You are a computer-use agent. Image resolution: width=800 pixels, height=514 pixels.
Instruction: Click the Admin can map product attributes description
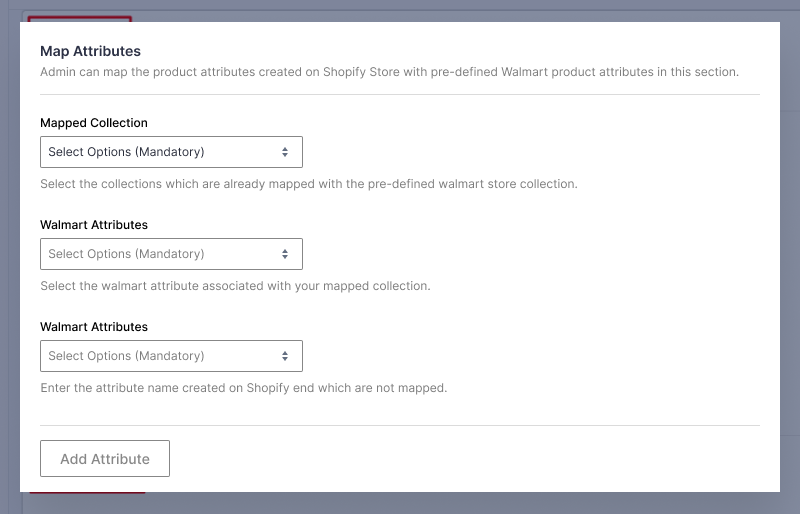pyautogui.click(x=389, y=72)
